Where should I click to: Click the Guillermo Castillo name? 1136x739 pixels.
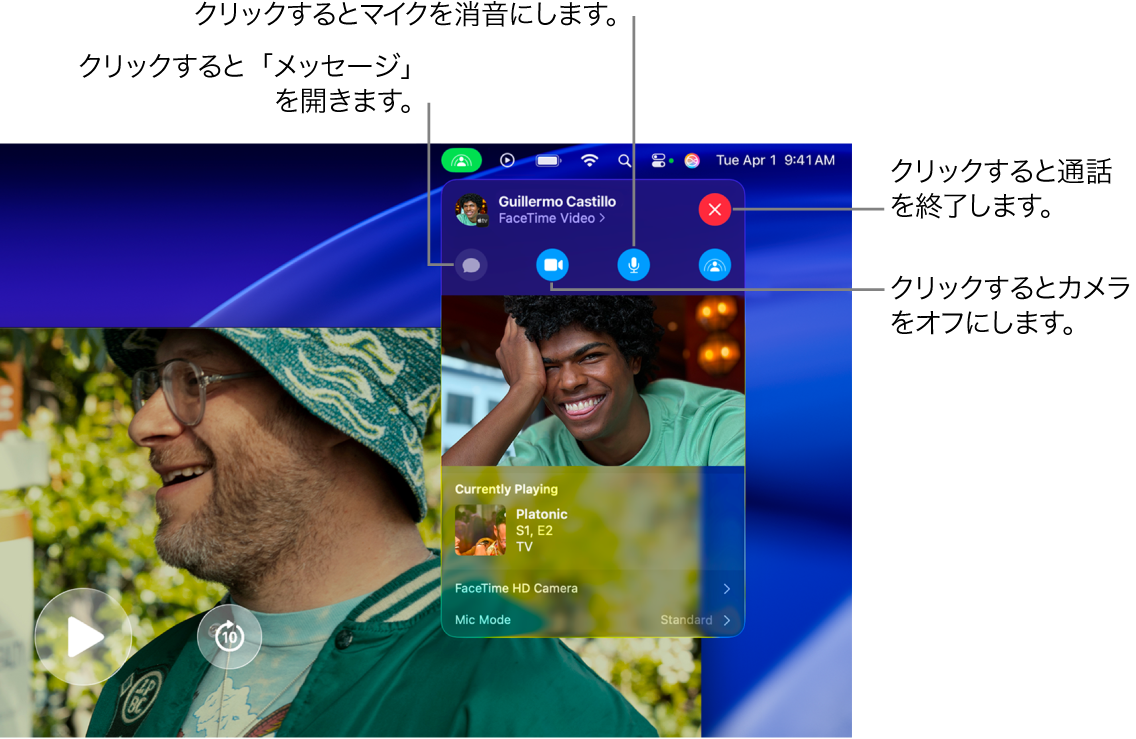point(557,201)
